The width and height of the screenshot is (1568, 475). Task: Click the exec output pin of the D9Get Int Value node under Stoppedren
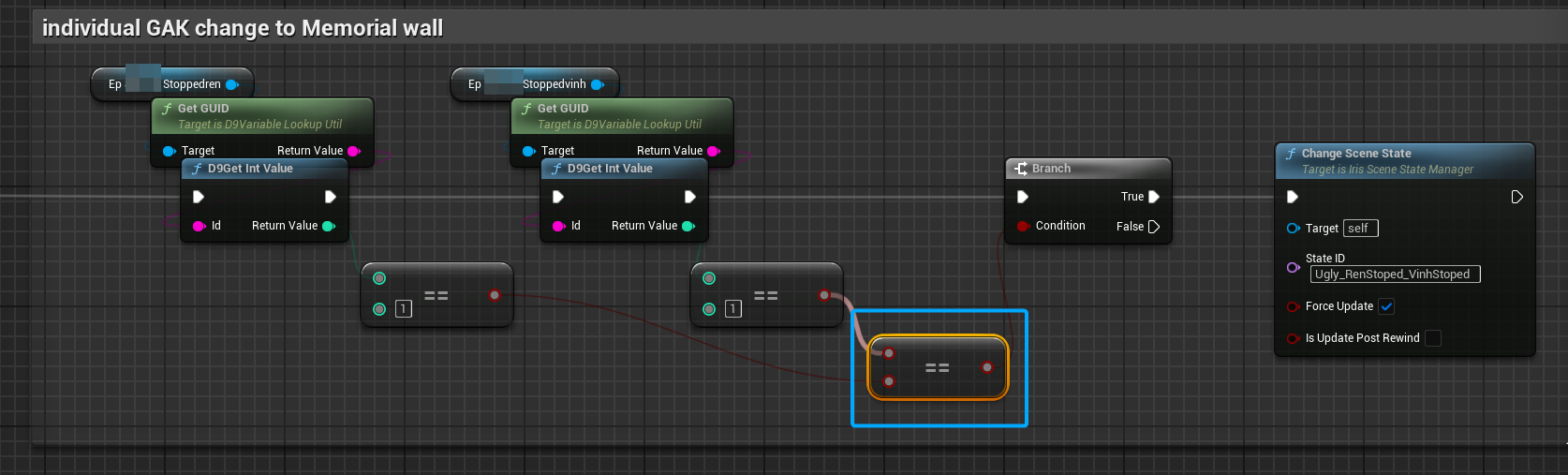(331, 197)
